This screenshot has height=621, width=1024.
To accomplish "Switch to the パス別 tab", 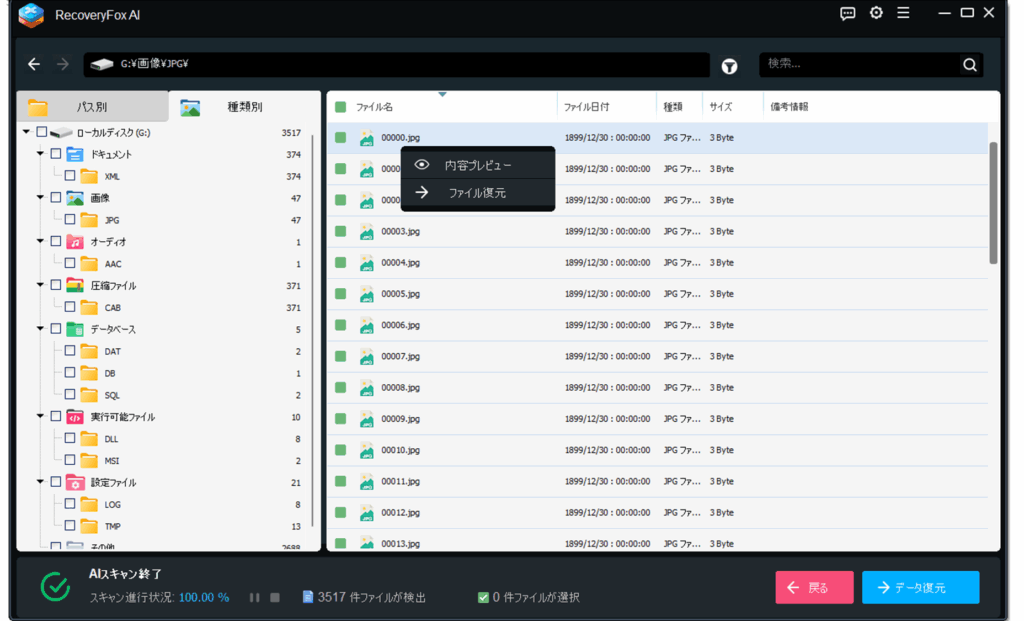I will [x=92, y=107].
